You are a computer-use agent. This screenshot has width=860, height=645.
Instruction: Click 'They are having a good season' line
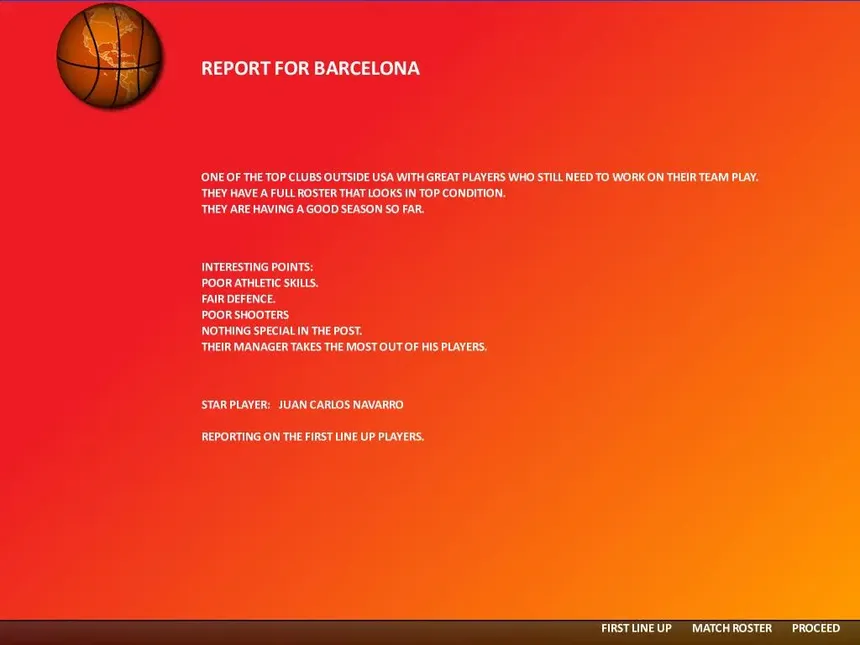(x=313, y=209)
